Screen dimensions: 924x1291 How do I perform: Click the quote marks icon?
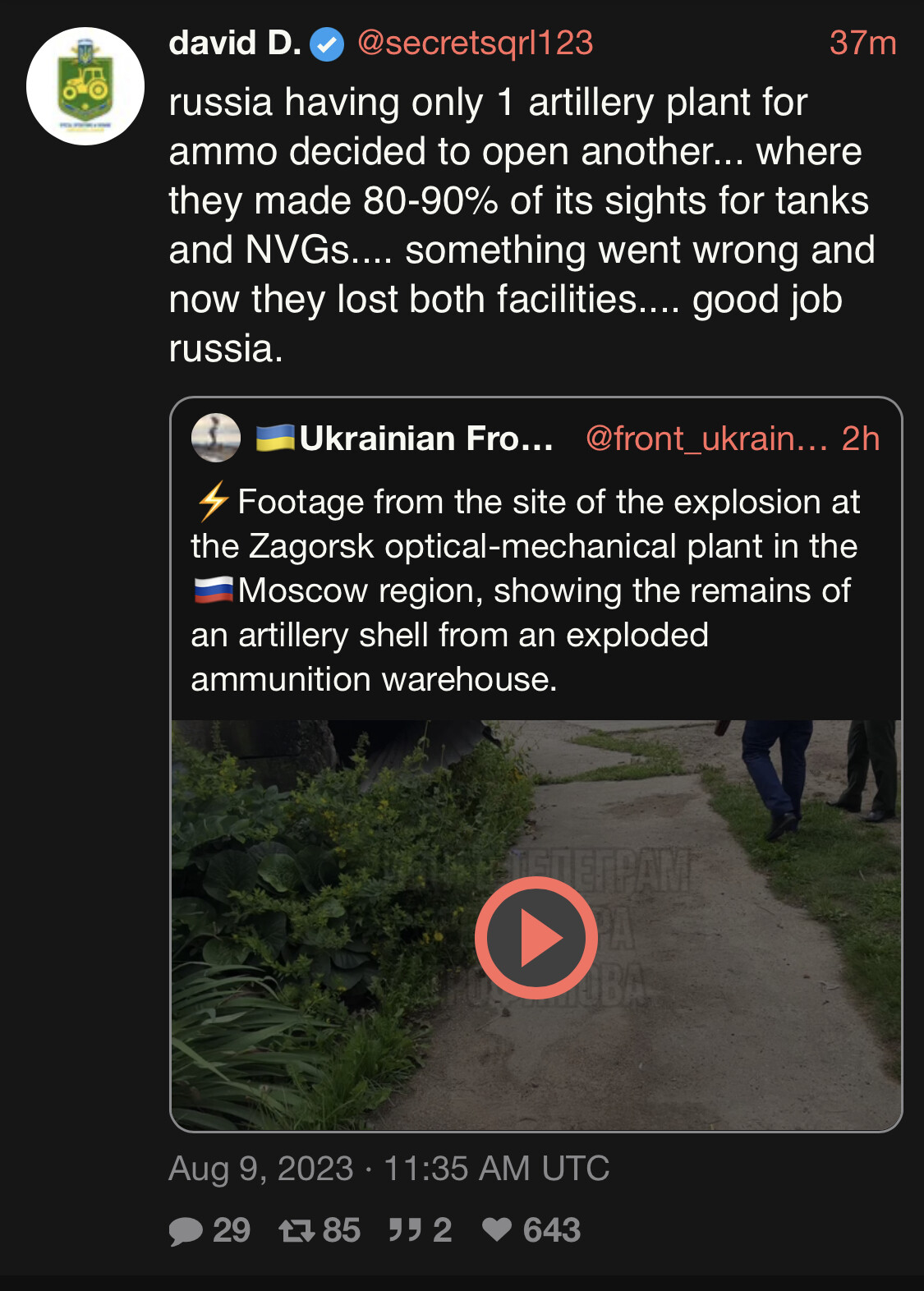coord(405,1230)
